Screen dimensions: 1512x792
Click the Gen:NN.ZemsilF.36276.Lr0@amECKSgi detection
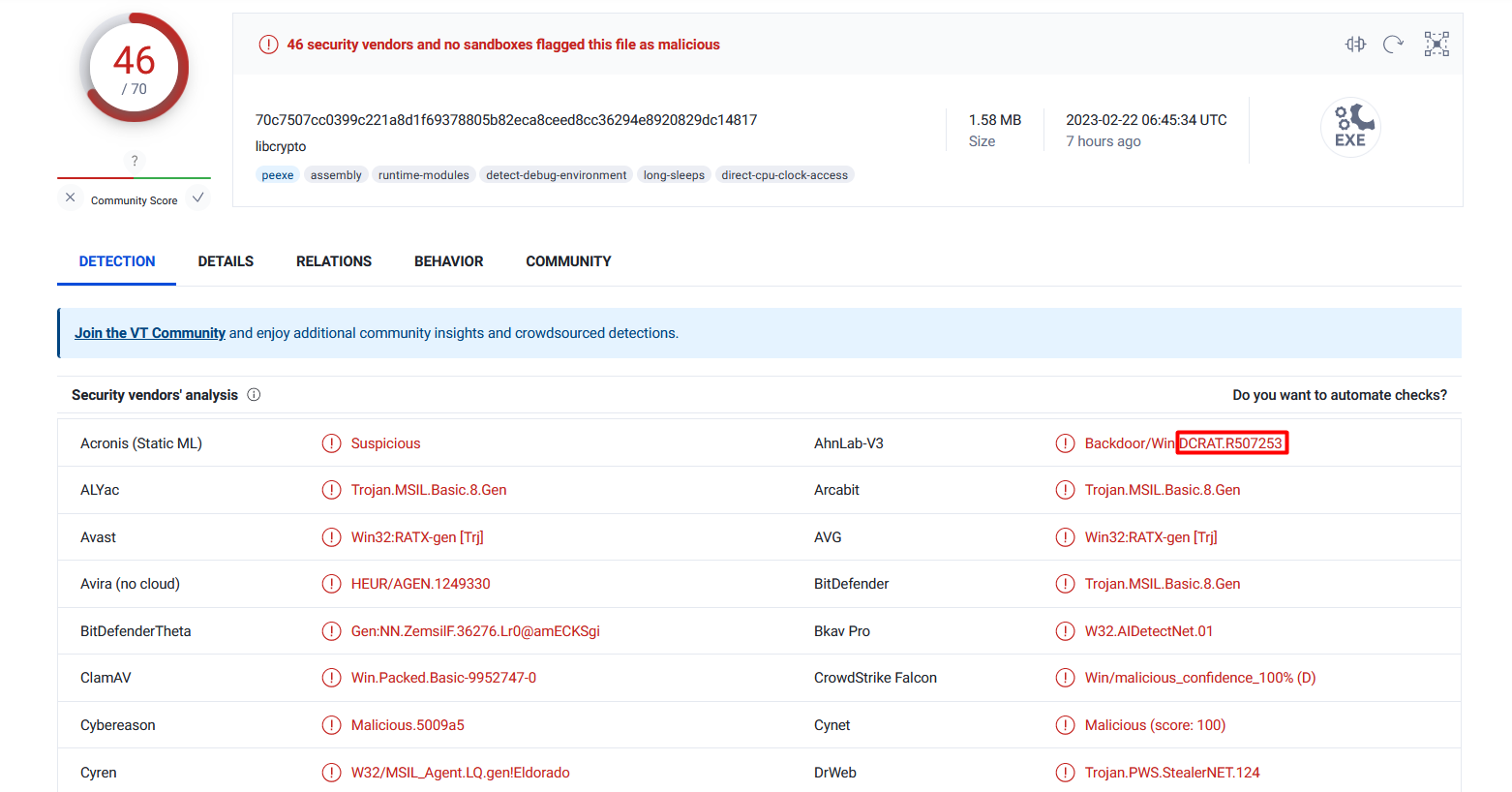[475, 631]
